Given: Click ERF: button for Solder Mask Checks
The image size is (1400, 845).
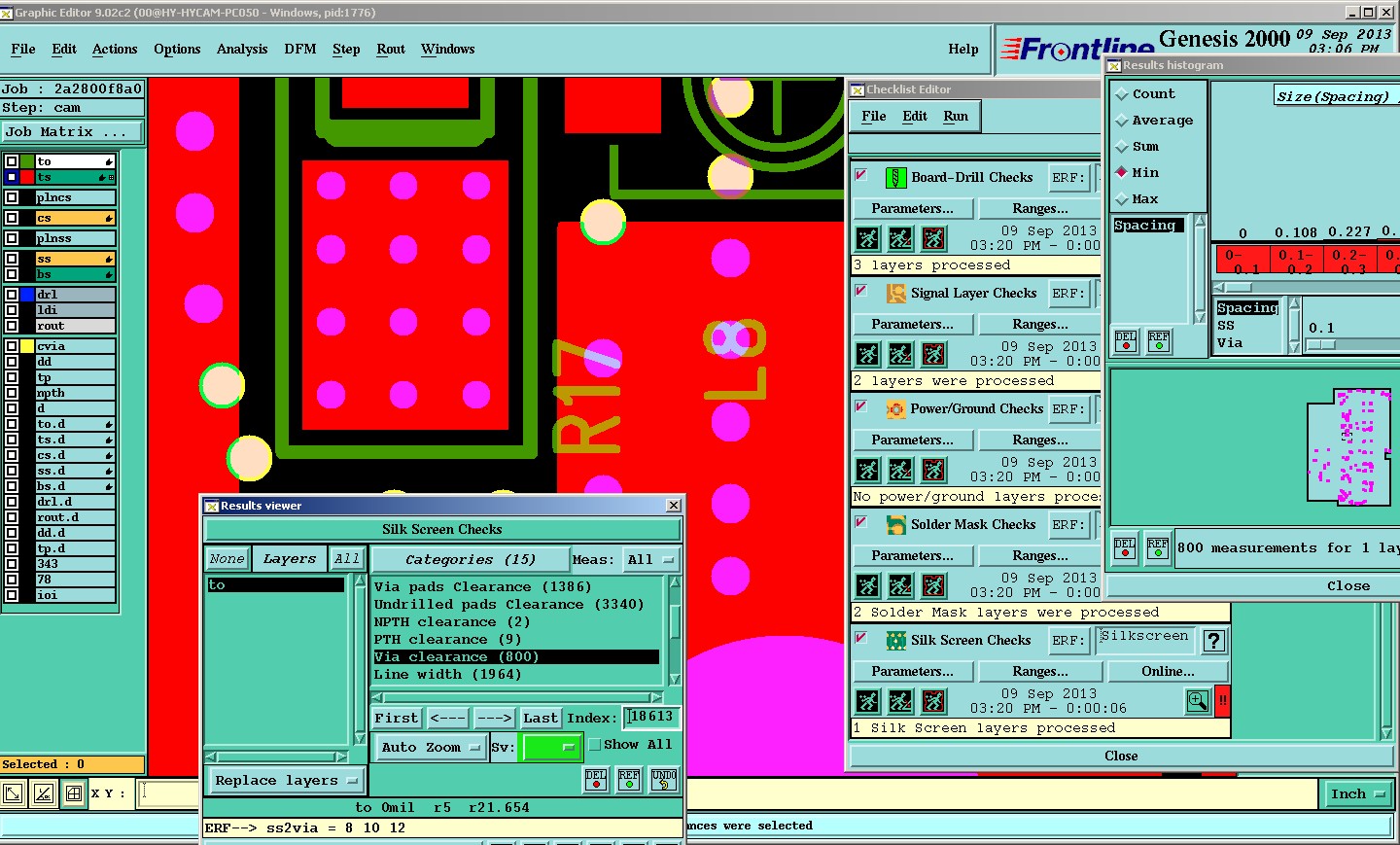Looking at the screenshot, I should (x=1067, y=525).
